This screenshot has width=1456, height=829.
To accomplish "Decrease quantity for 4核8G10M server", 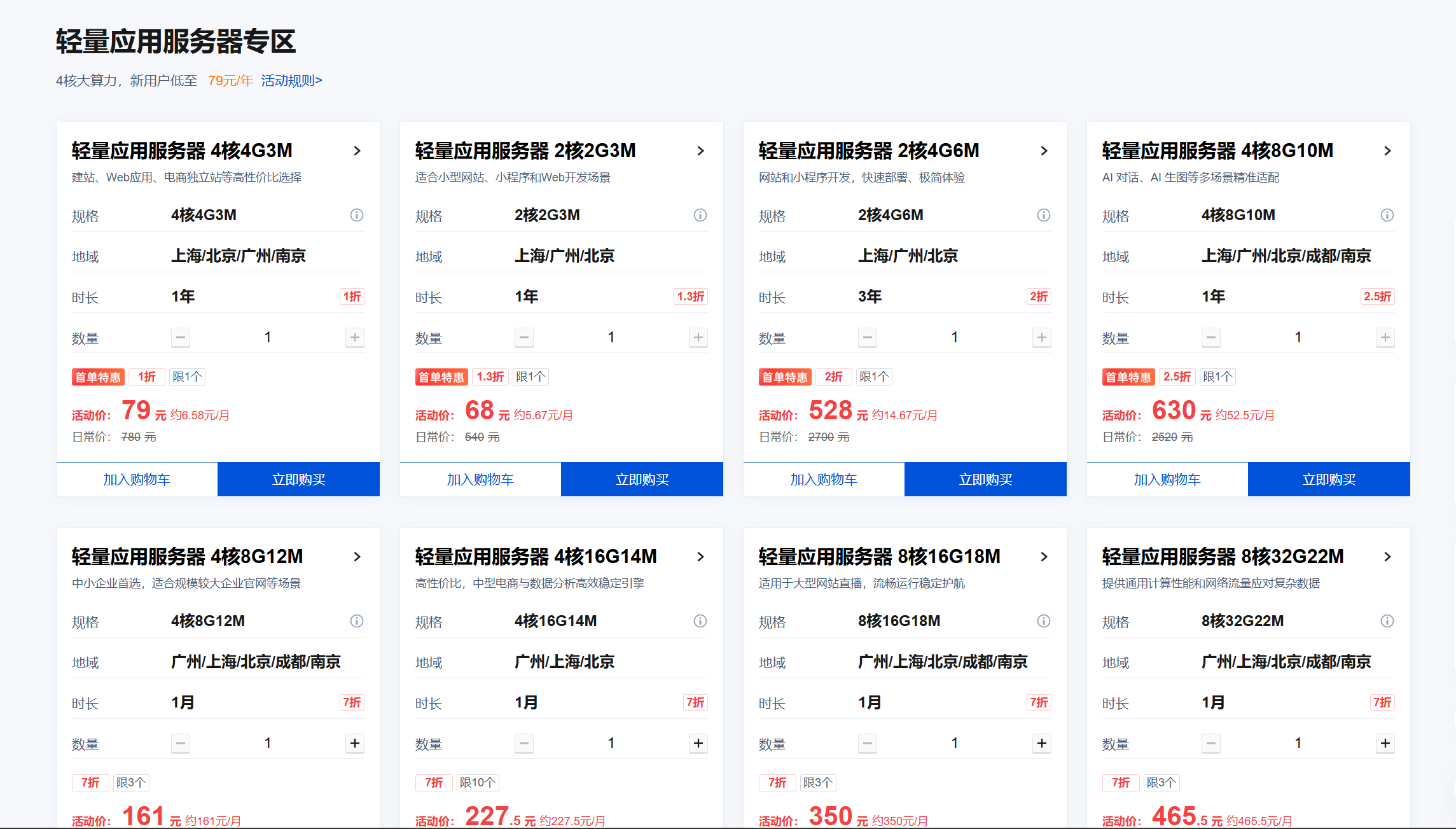I will 1211,337.
